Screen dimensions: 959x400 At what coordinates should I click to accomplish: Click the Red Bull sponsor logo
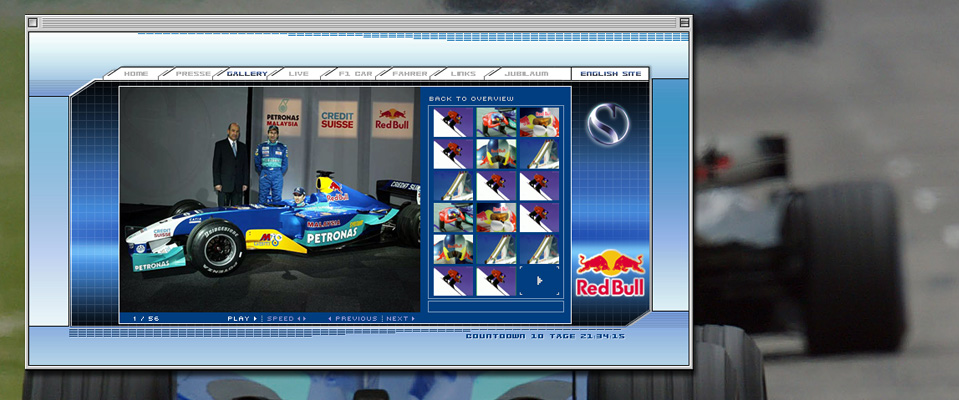click(x=610, y=273)
